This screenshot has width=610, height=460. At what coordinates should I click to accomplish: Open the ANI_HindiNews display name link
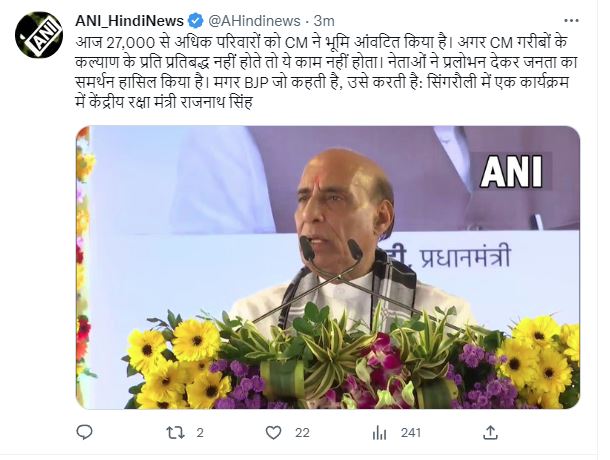coord(130,21)
